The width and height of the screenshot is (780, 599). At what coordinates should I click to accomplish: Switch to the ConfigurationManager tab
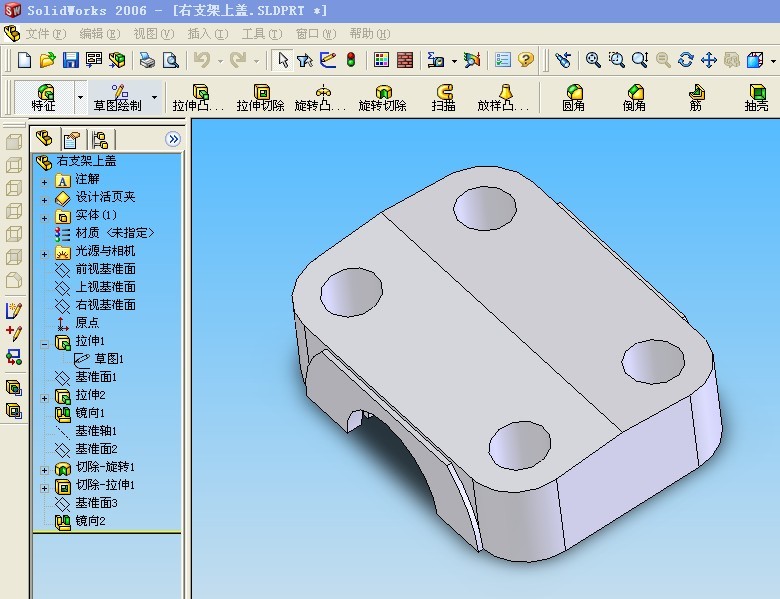tap(100, 140)
